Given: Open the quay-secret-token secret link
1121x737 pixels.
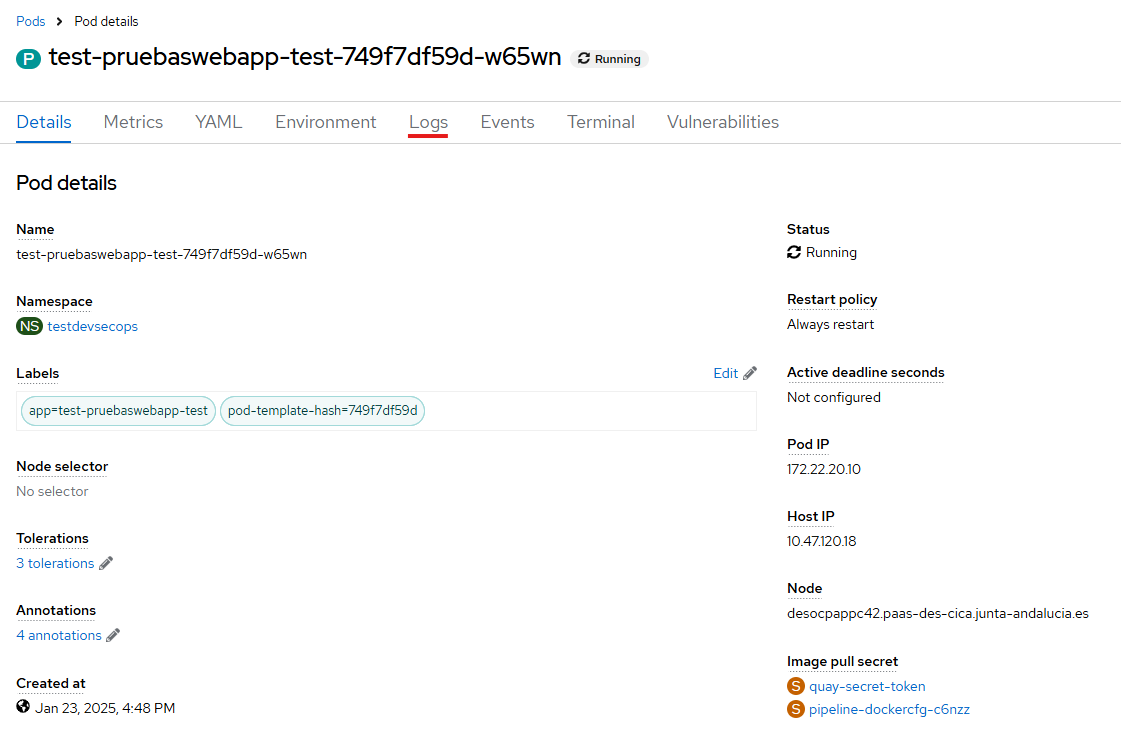Looking at the screenshot, I should click(867, 686).
